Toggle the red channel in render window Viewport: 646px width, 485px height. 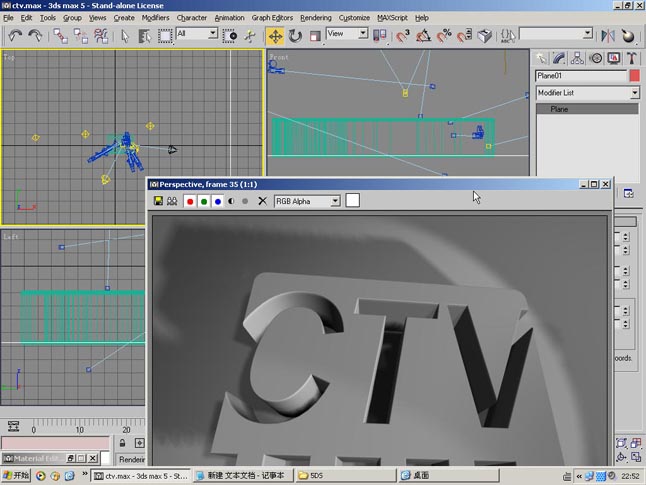[190, 201]
